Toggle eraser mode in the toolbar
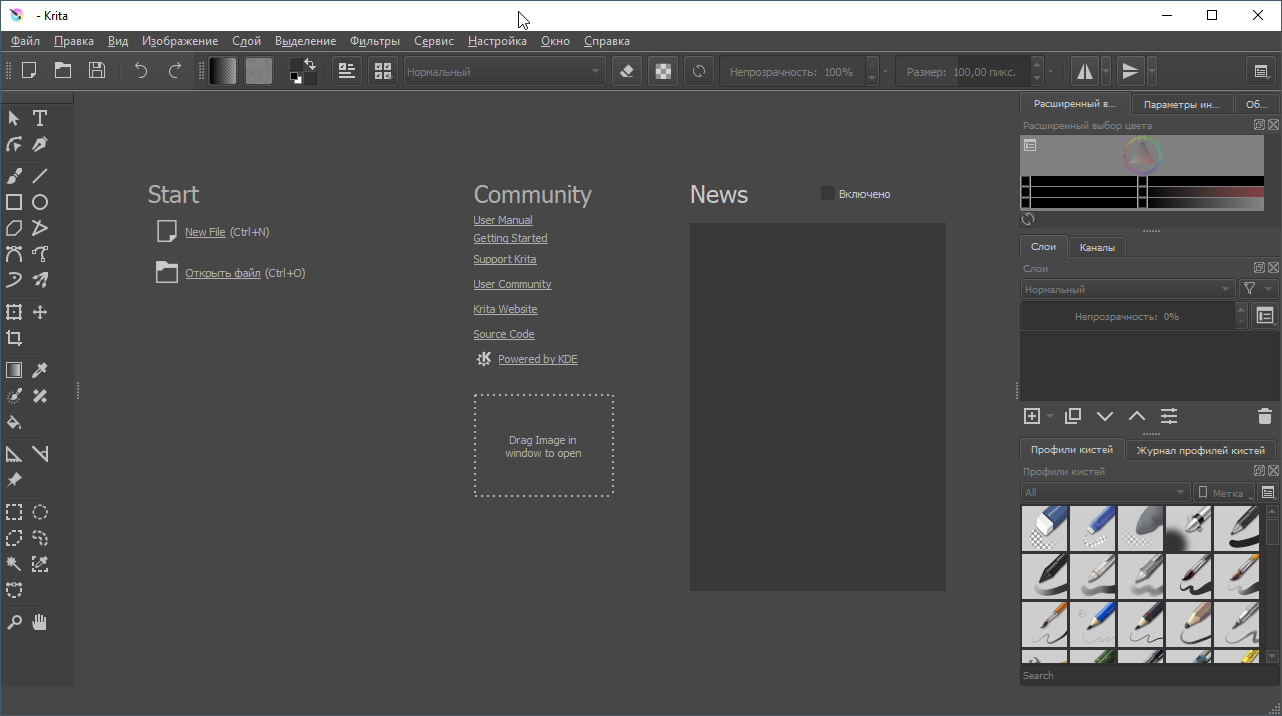The height and width of the screenshot is (716, 1282). click(626, 71)
